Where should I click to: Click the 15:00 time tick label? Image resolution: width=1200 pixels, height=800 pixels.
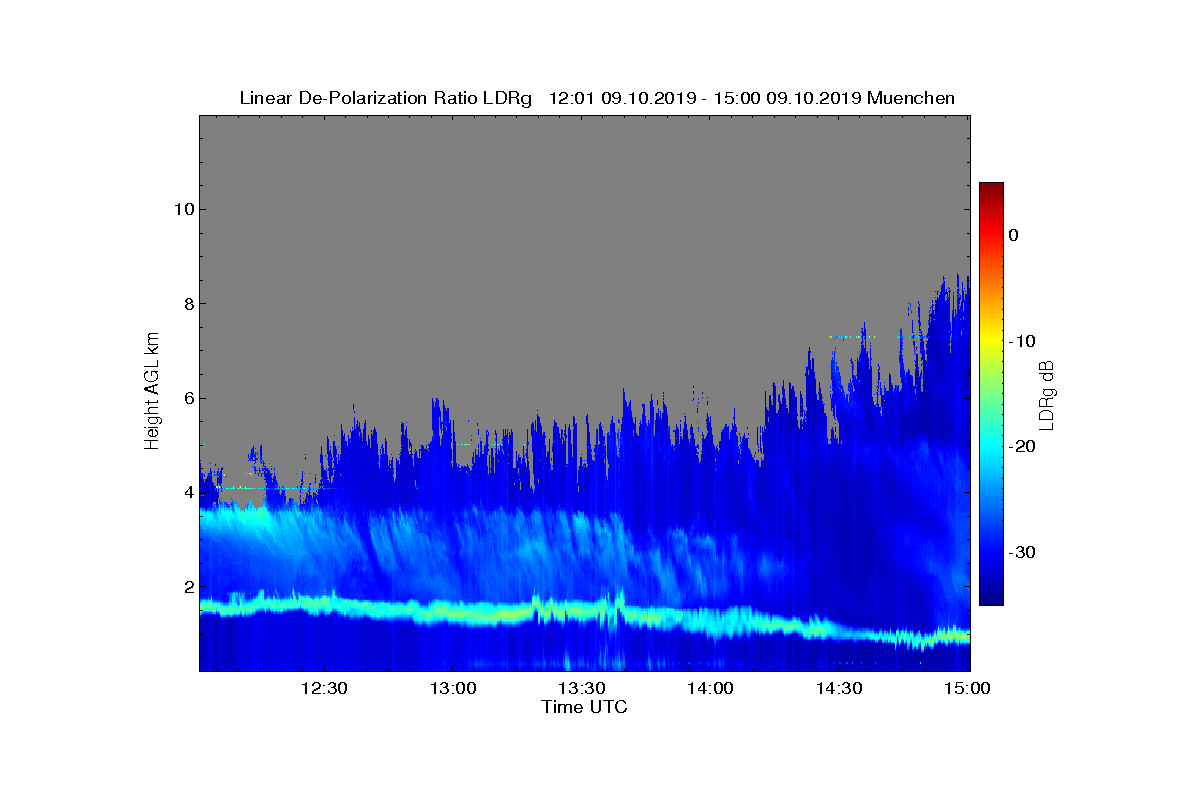click(968, 688)
